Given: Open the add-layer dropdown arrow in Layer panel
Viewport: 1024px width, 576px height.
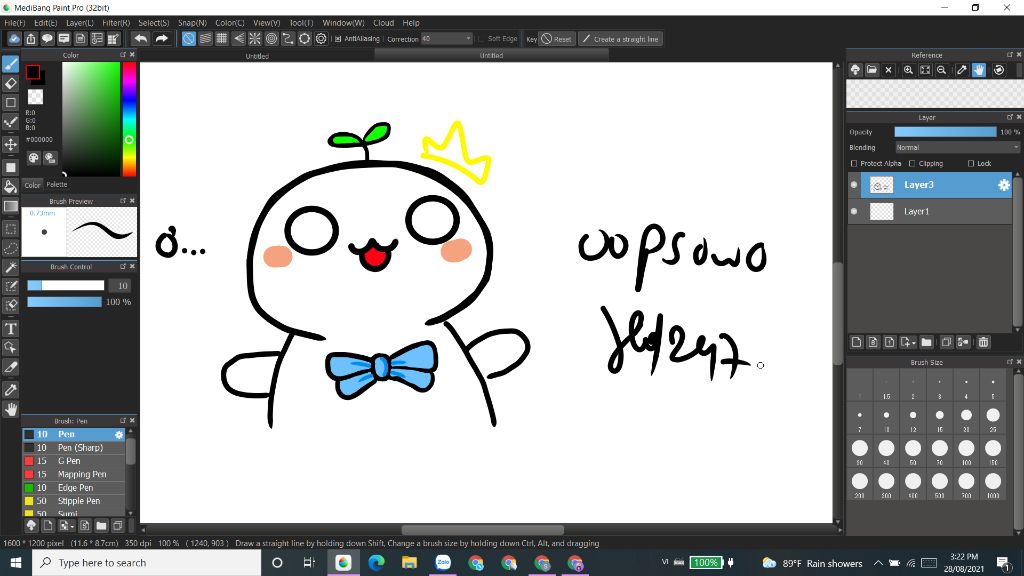Looking at the screenshot, I should (x=914, y=343).
